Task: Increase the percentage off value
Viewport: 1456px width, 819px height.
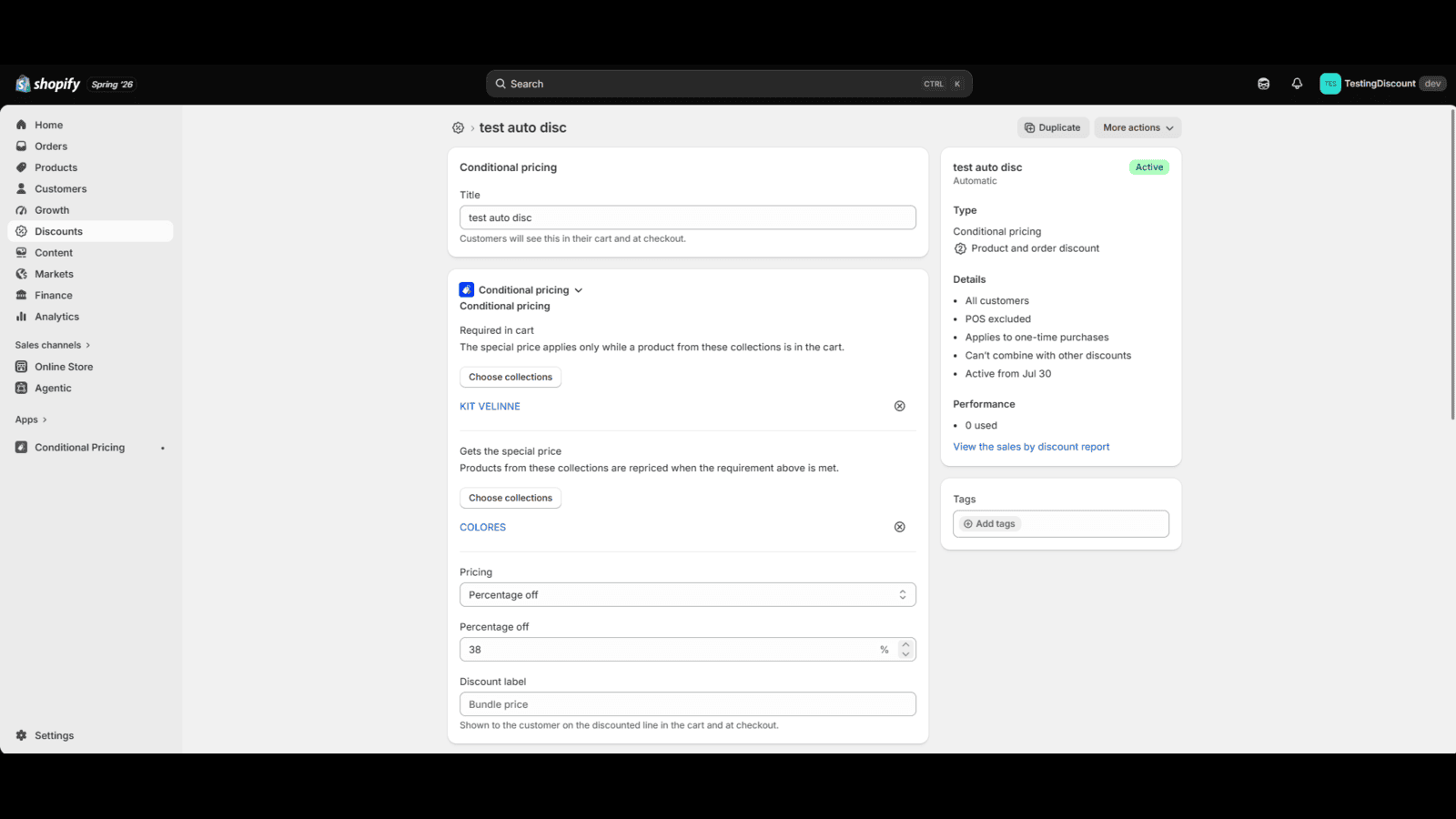Action: click(x=905, y=644)
